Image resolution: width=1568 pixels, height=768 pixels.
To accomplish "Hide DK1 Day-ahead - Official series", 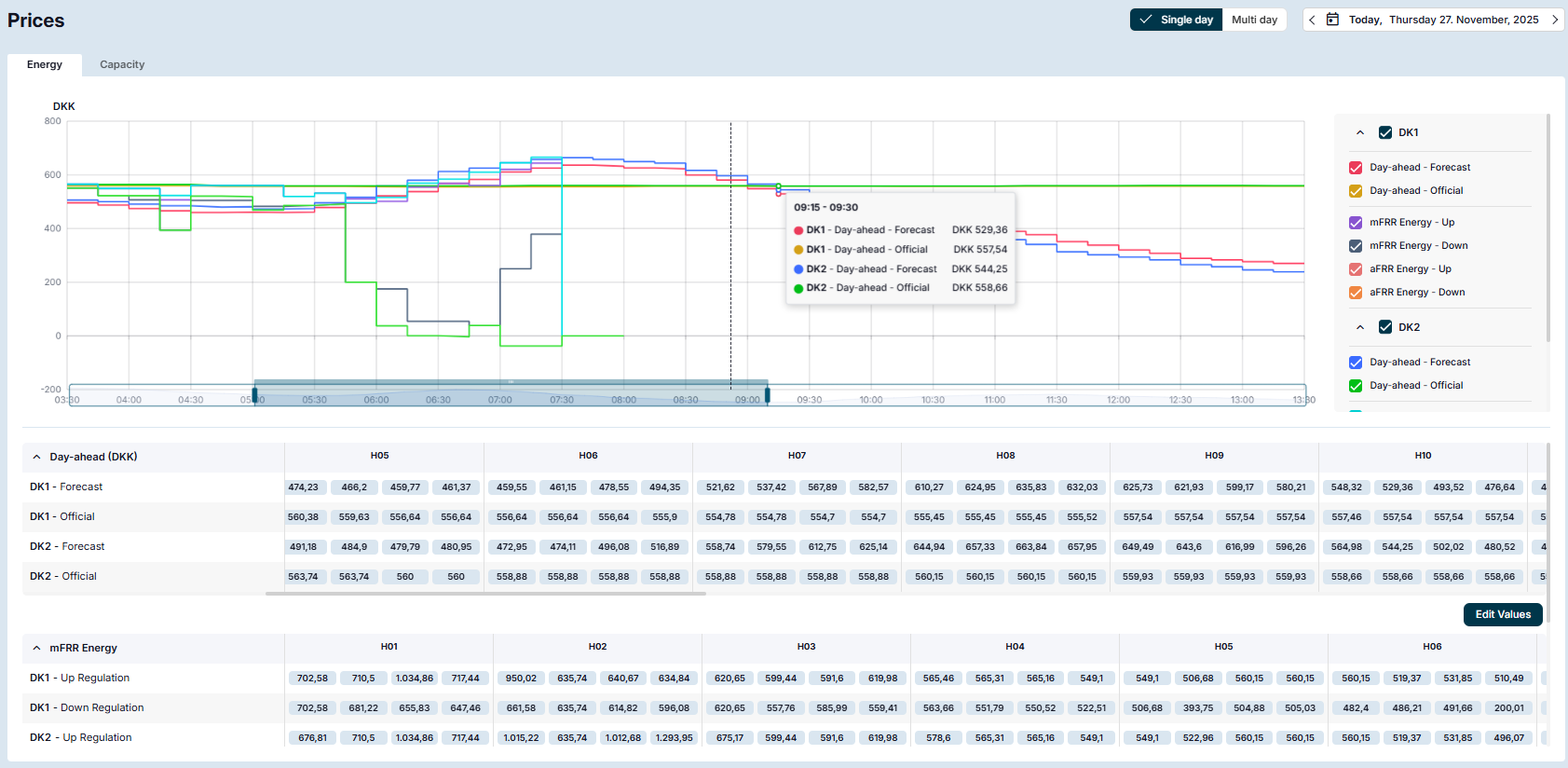I will coord(1356,191).
